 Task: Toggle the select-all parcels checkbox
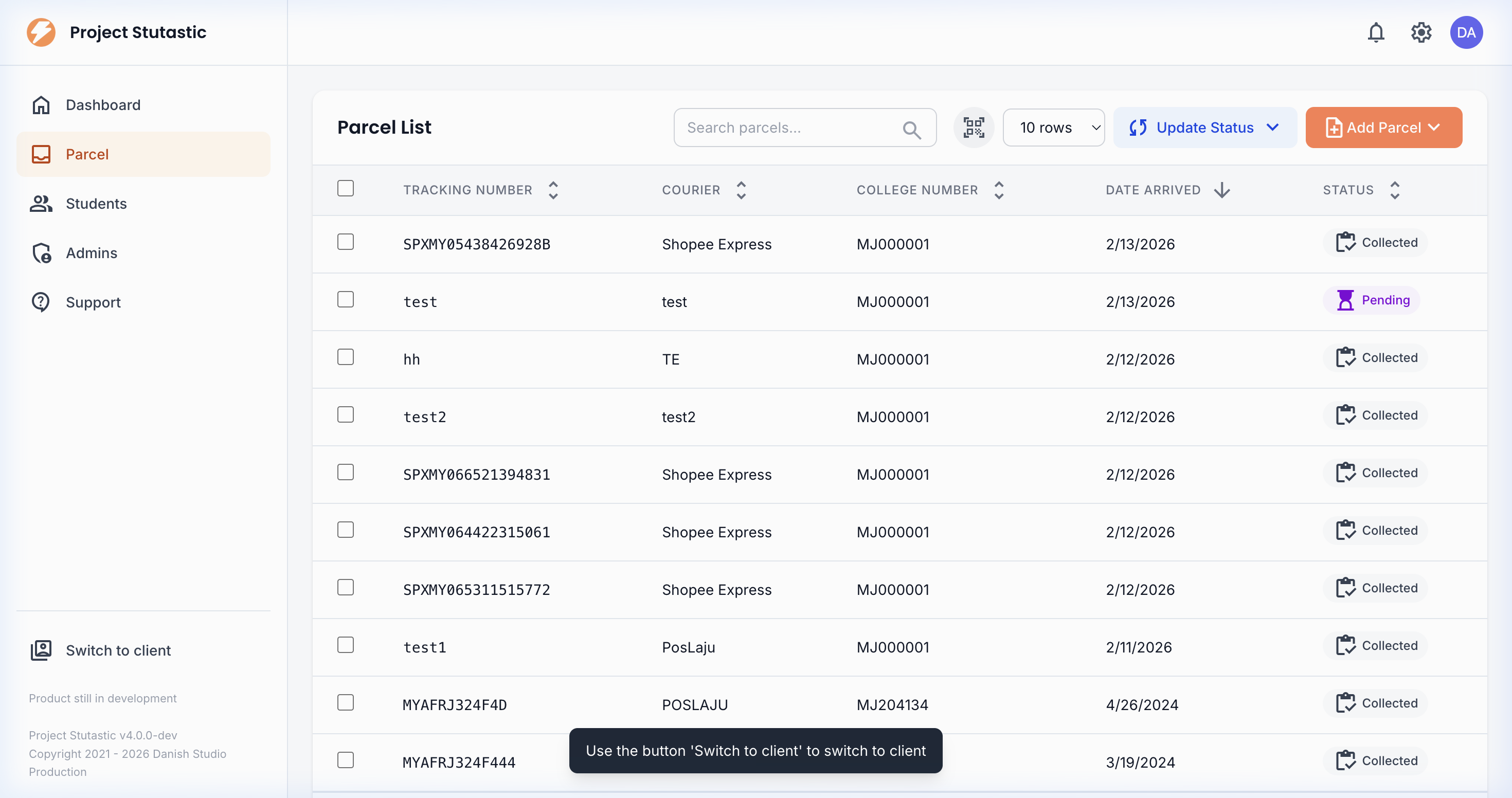pos(346,188)
